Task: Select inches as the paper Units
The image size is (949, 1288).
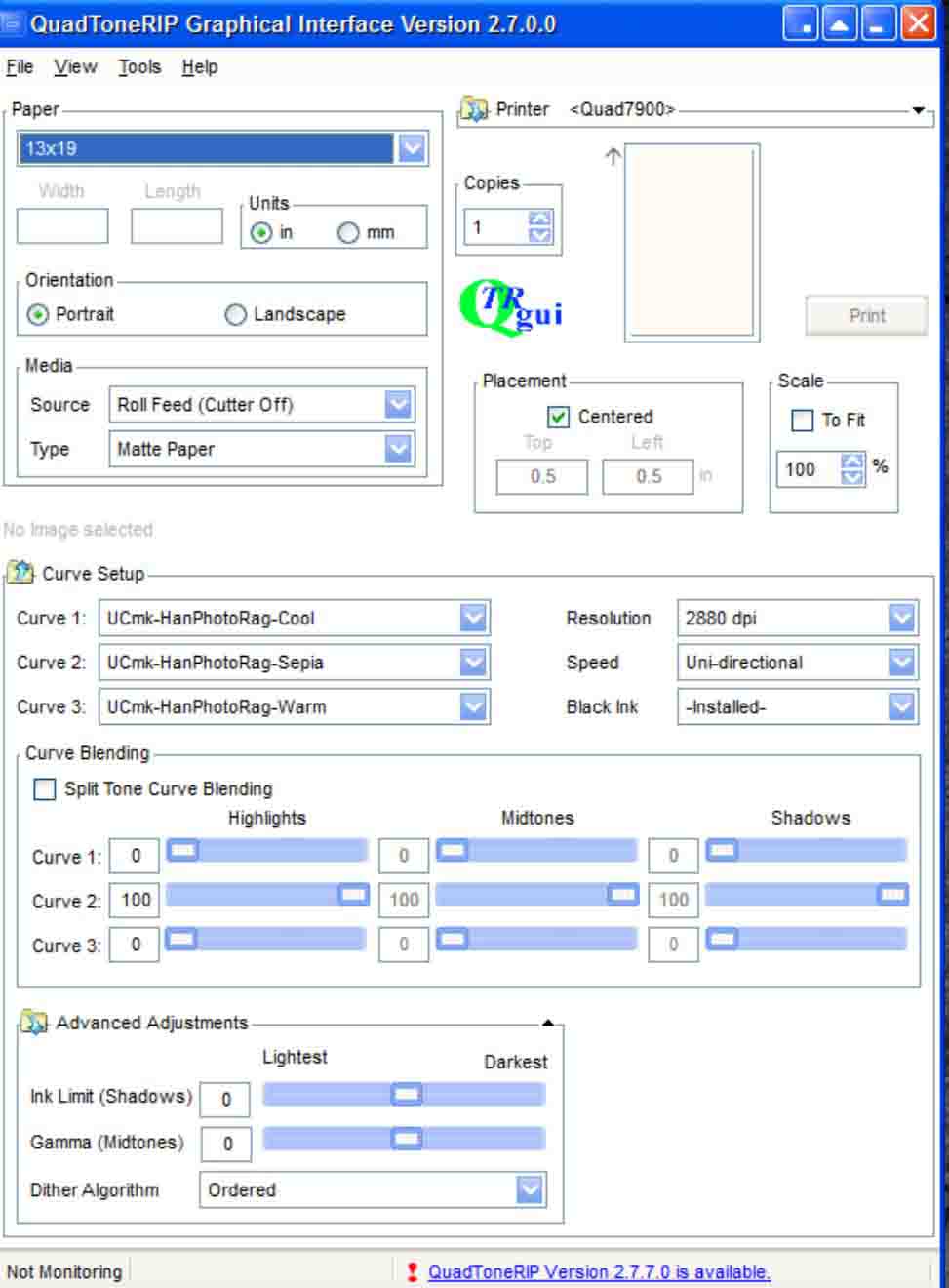Action: pos(261,233)
